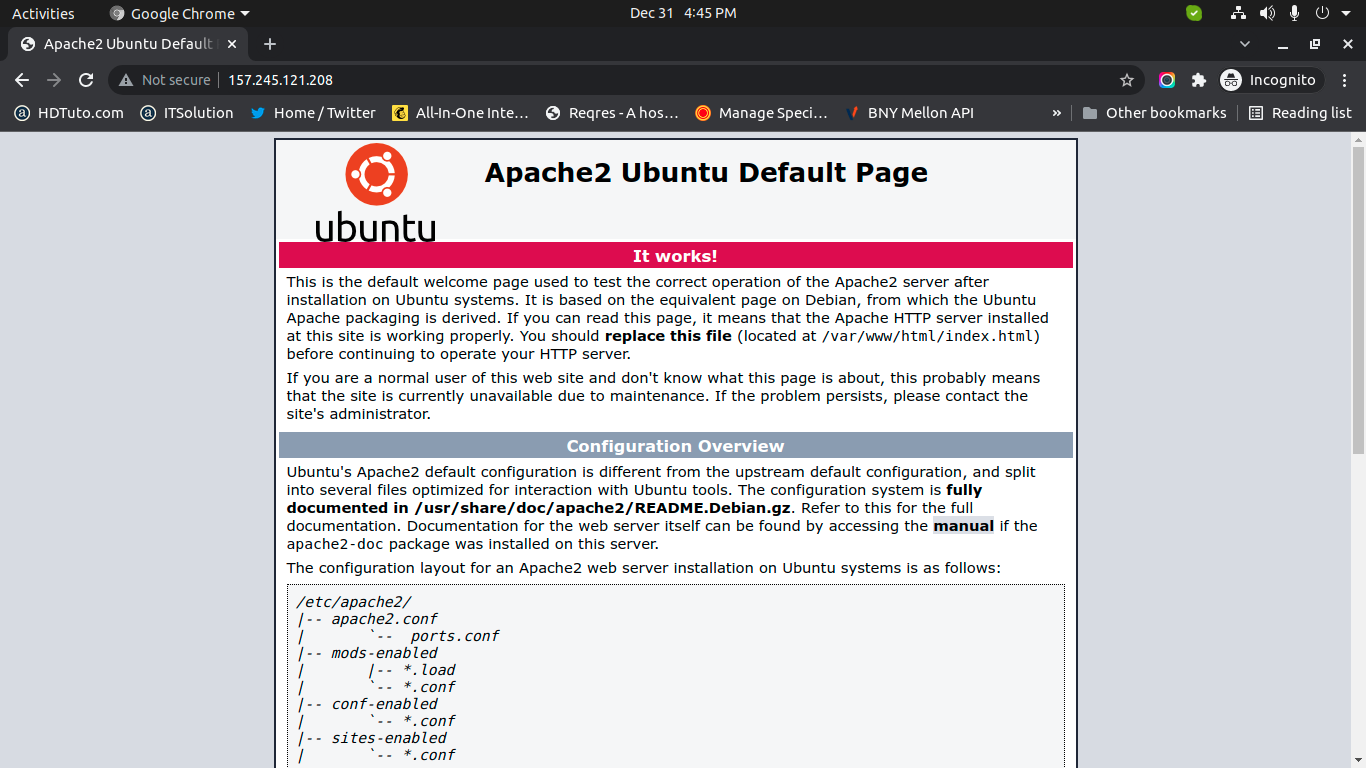Open the Incognito profile indicator
The image size is (1366, 768).
click(x=1269, y=80)
